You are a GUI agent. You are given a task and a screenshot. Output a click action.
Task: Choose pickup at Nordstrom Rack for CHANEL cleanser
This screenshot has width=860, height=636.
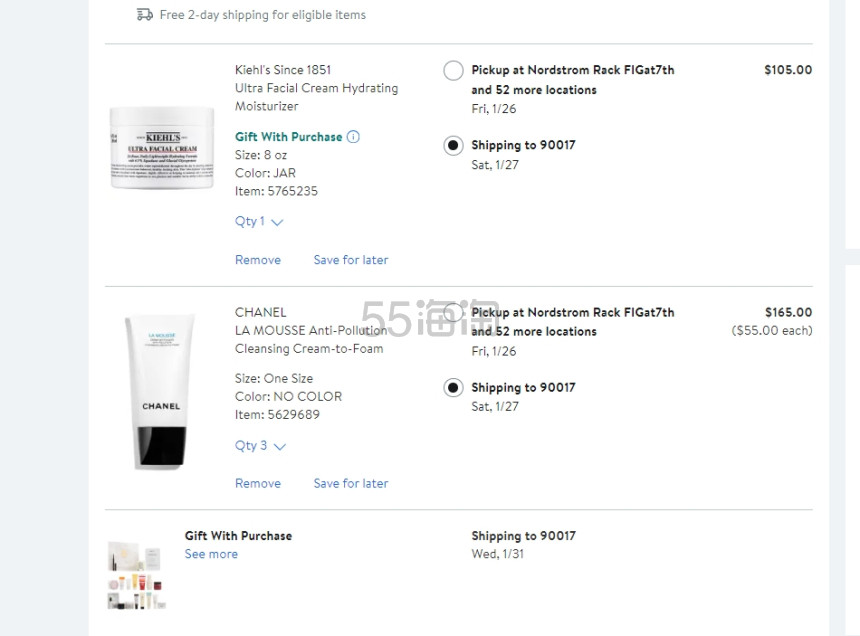453,312
